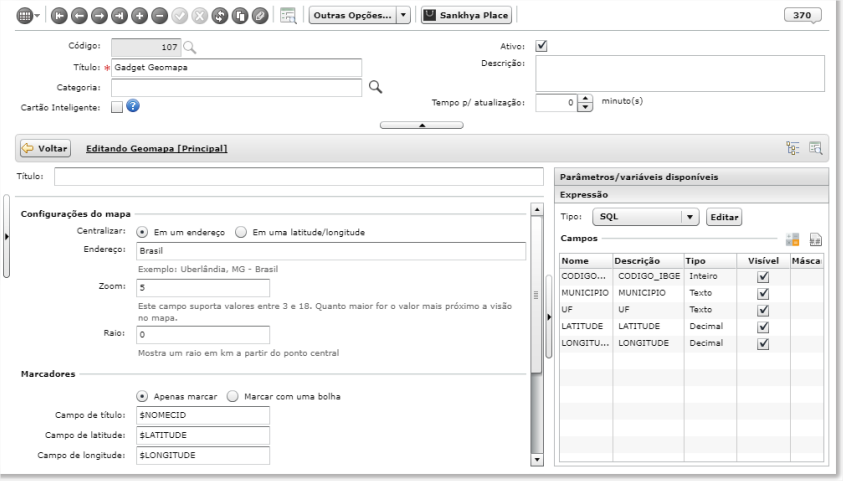Viewport: 843px width, 481px height.
Task: Delete record with minus icon
Action: [160, 16]
